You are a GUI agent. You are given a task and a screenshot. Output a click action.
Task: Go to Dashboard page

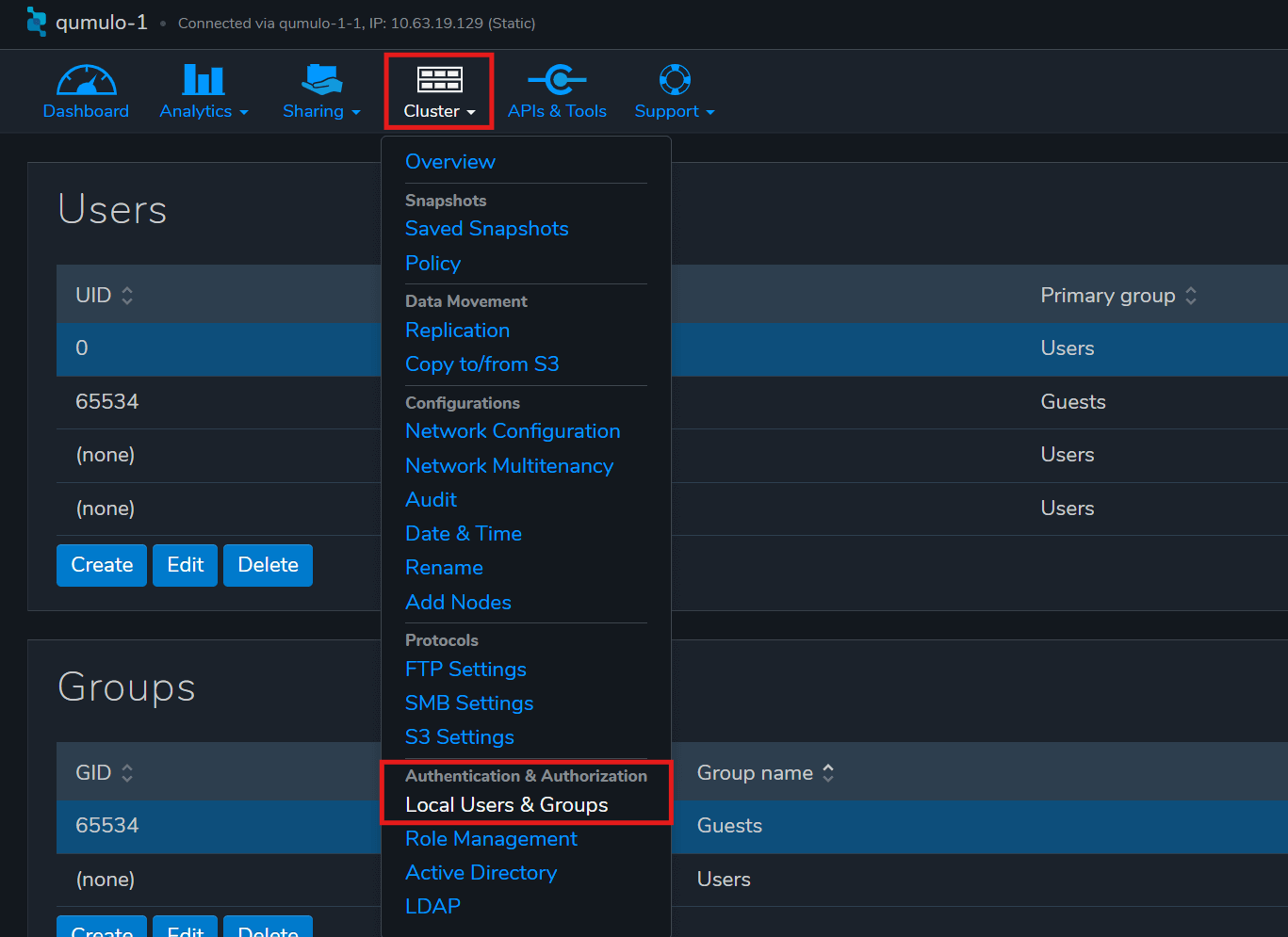[86, 111]
